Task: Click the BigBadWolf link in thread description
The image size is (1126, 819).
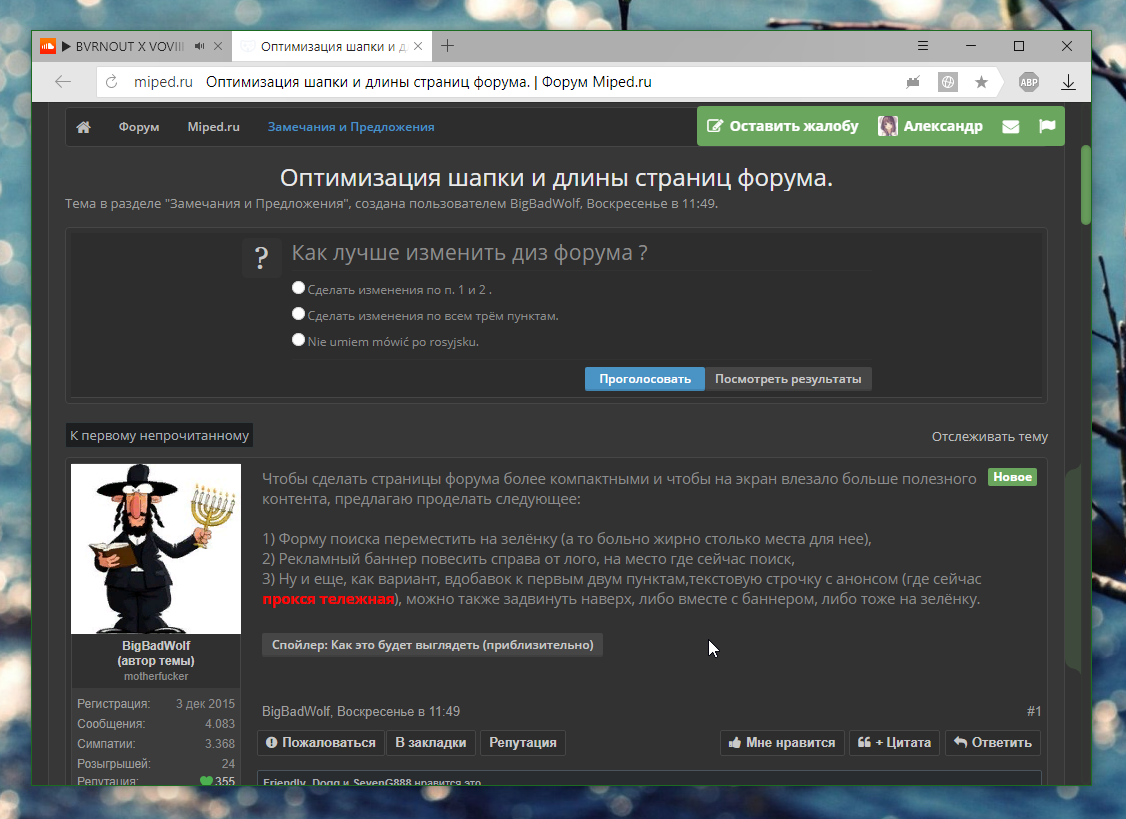Action: tap(544, 203)
